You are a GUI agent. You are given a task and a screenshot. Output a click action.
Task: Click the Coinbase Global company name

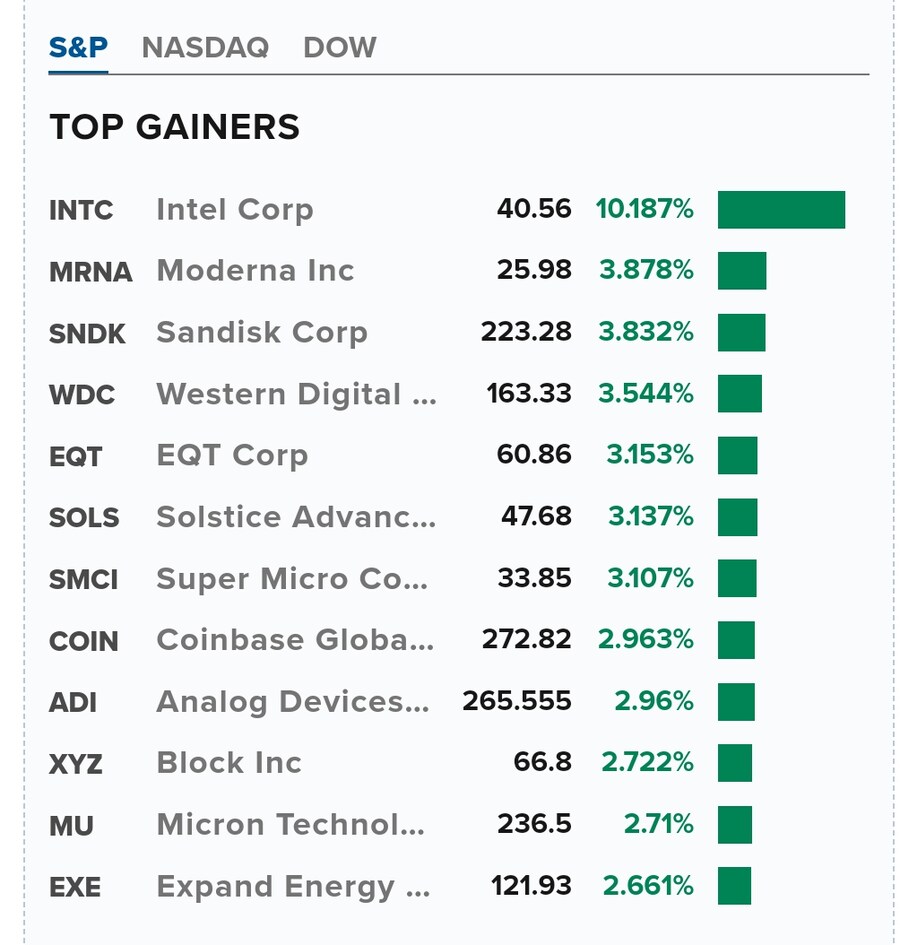(x=295, y=640)
